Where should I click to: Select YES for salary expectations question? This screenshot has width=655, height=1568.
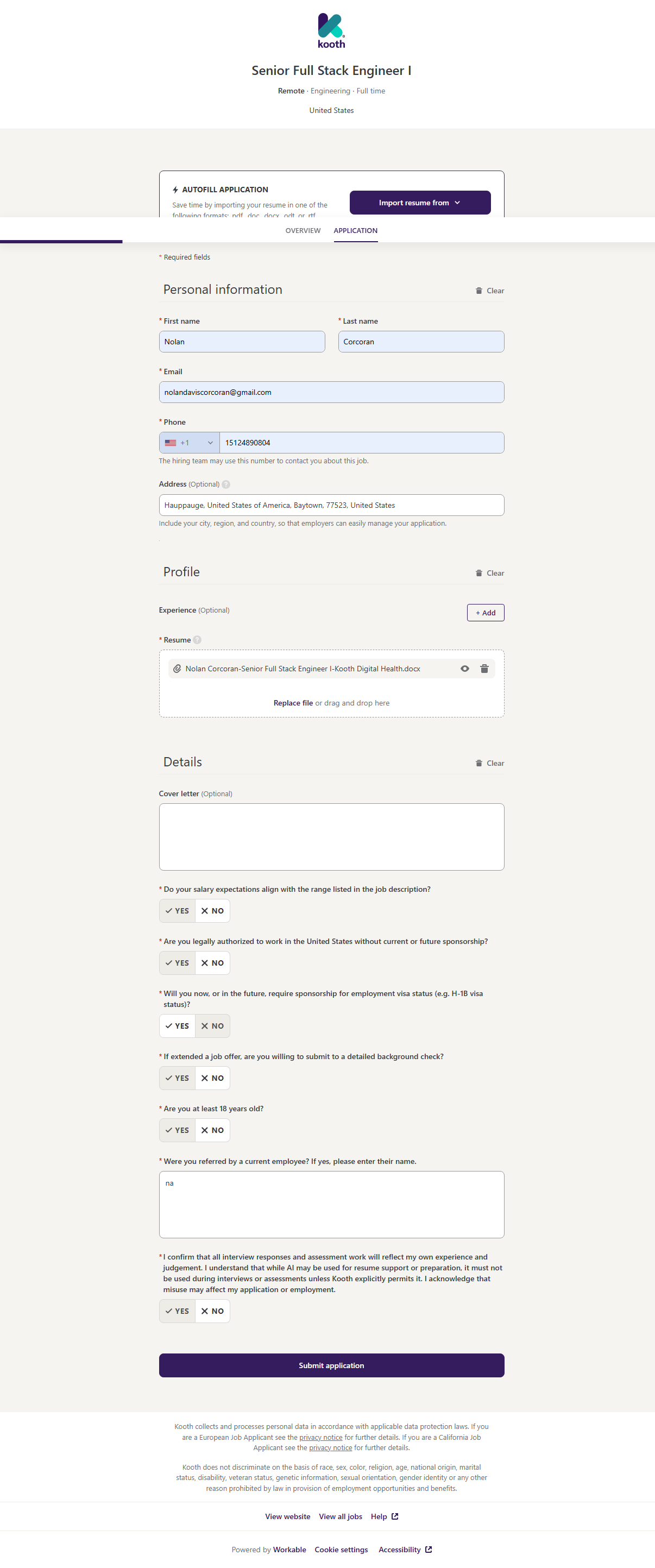(177, 911)
